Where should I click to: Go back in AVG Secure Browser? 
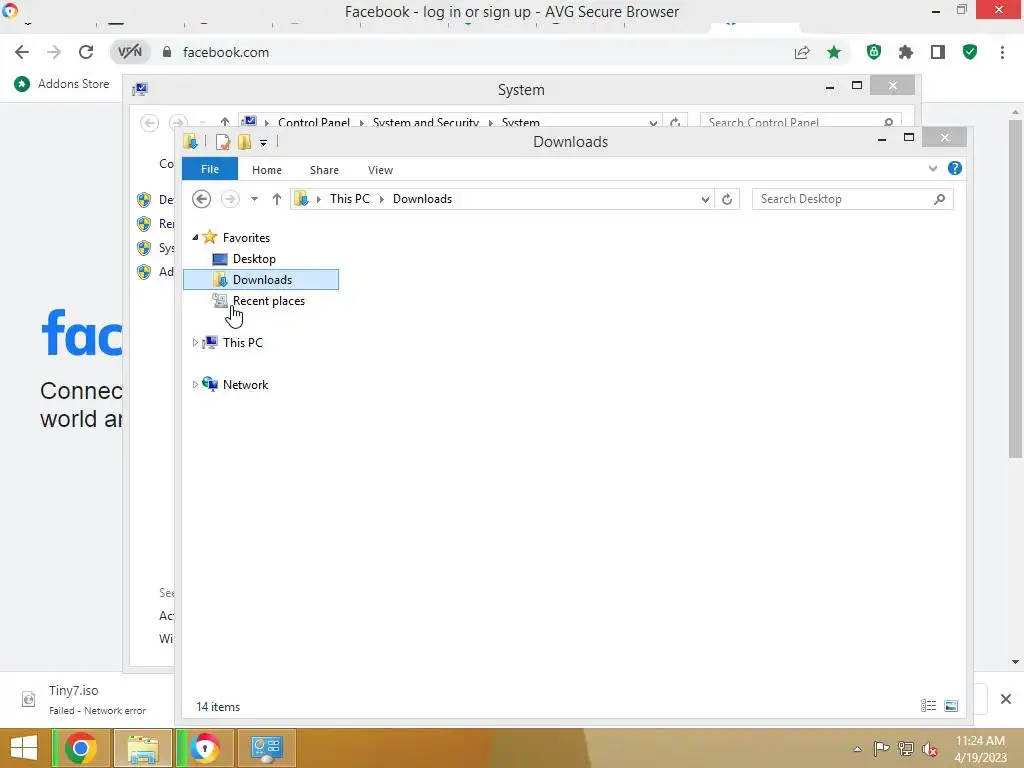pyautogui.click(x=22, y=52)
